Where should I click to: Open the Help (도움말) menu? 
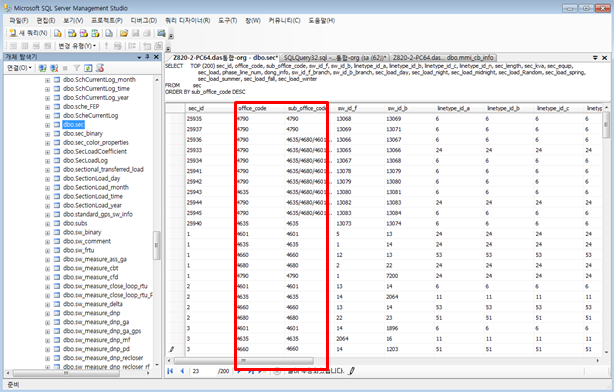pos(321,20)
